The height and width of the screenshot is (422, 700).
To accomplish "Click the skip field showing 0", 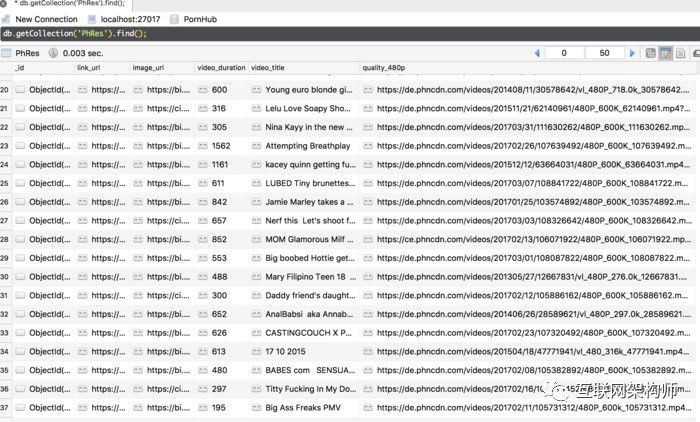I will tap(564, 53).
